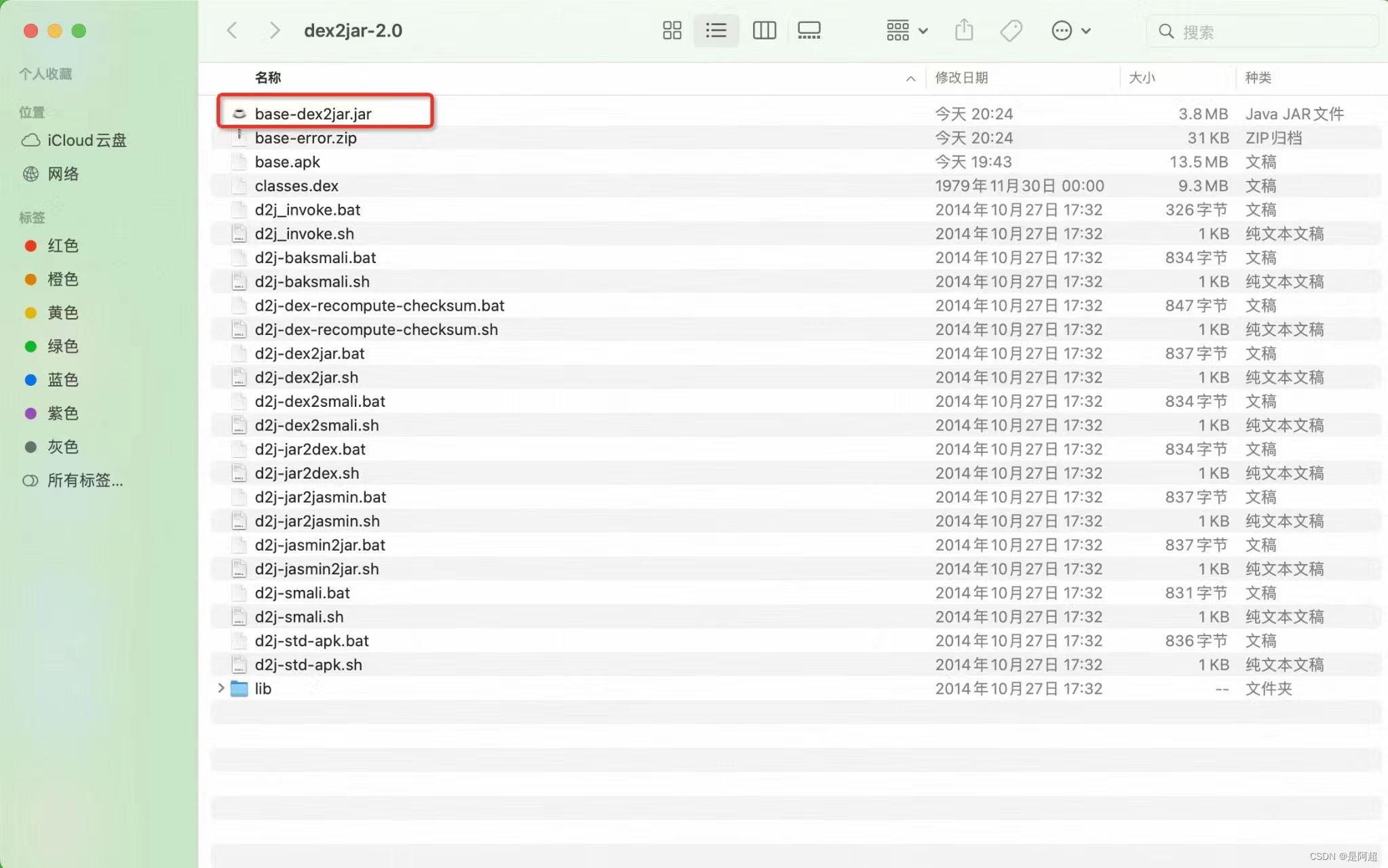Switch to list view

click(x=716, y=31)
